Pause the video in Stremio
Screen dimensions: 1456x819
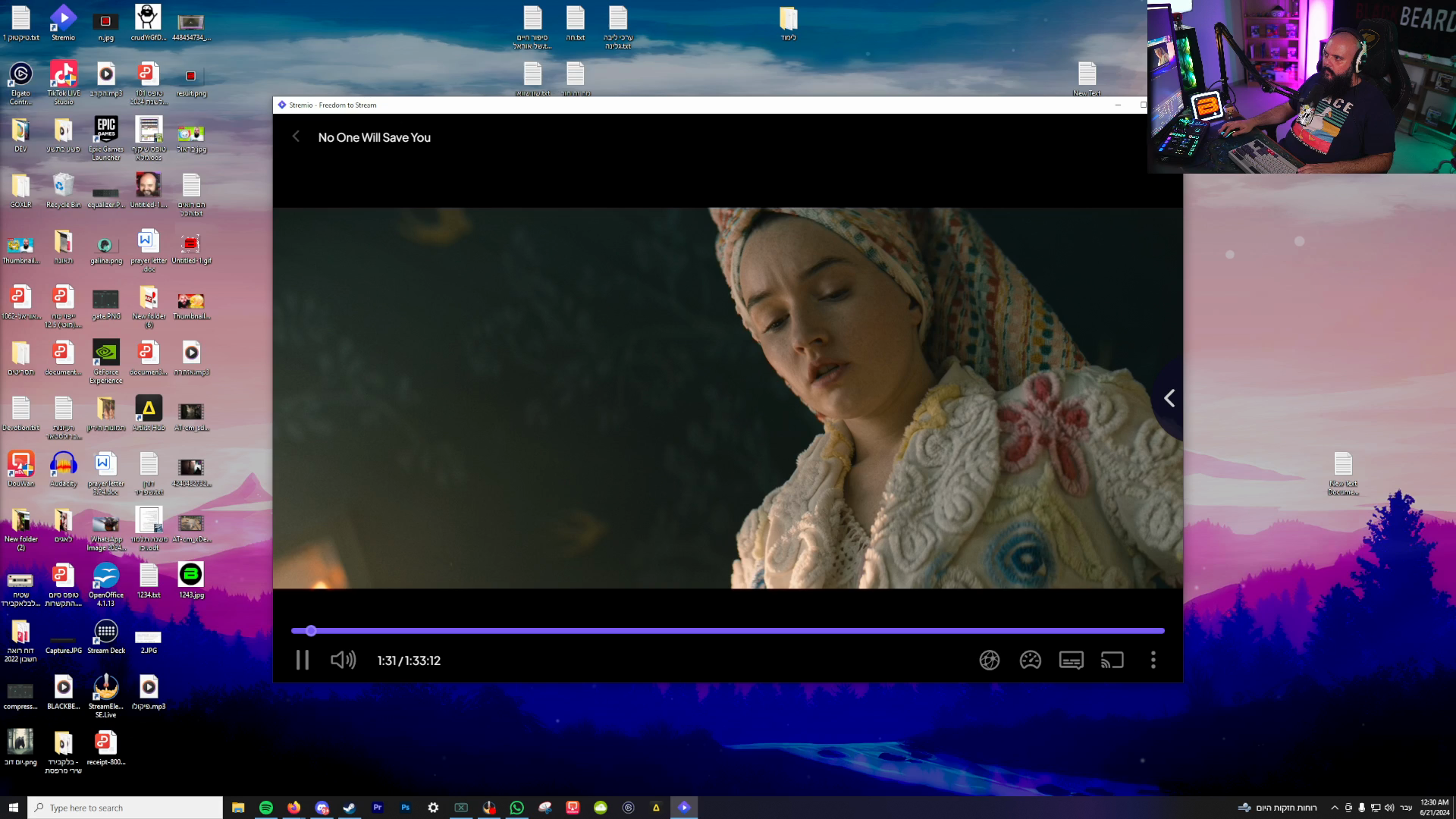[x=302, y=661]
